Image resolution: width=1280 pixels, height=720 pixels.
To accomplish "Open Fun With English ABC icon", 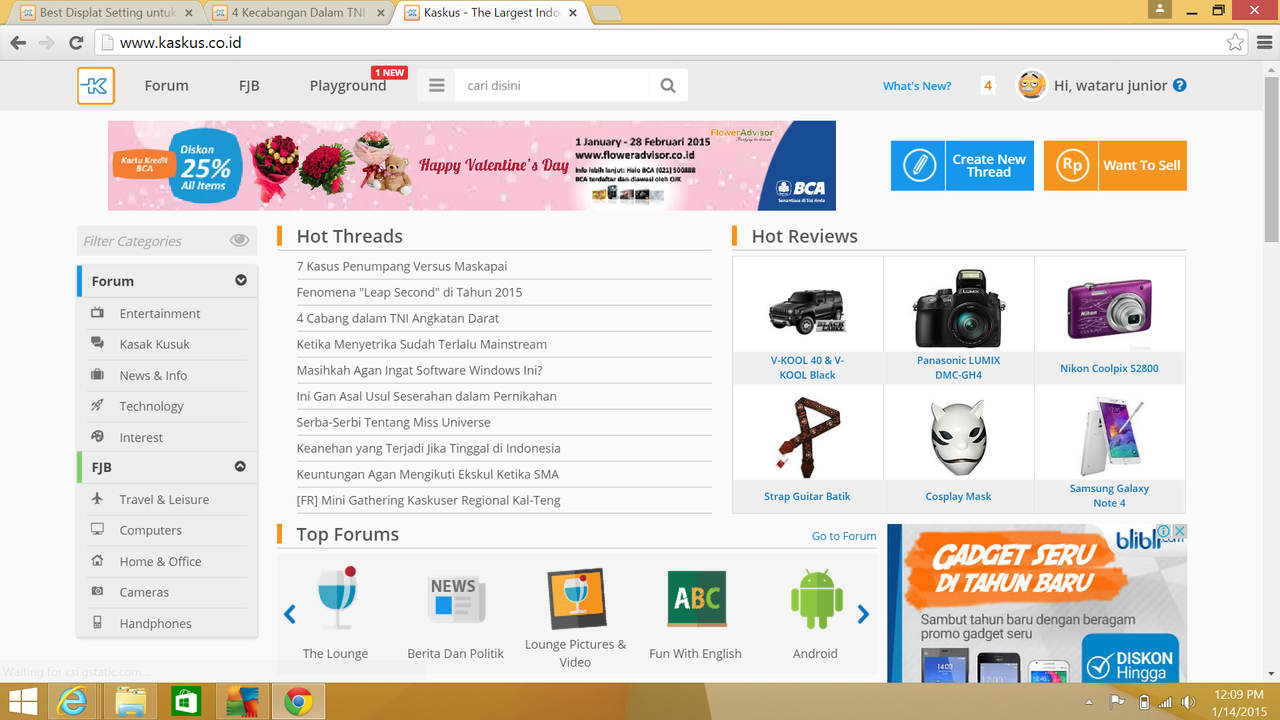I will click(x=696, y=599).
